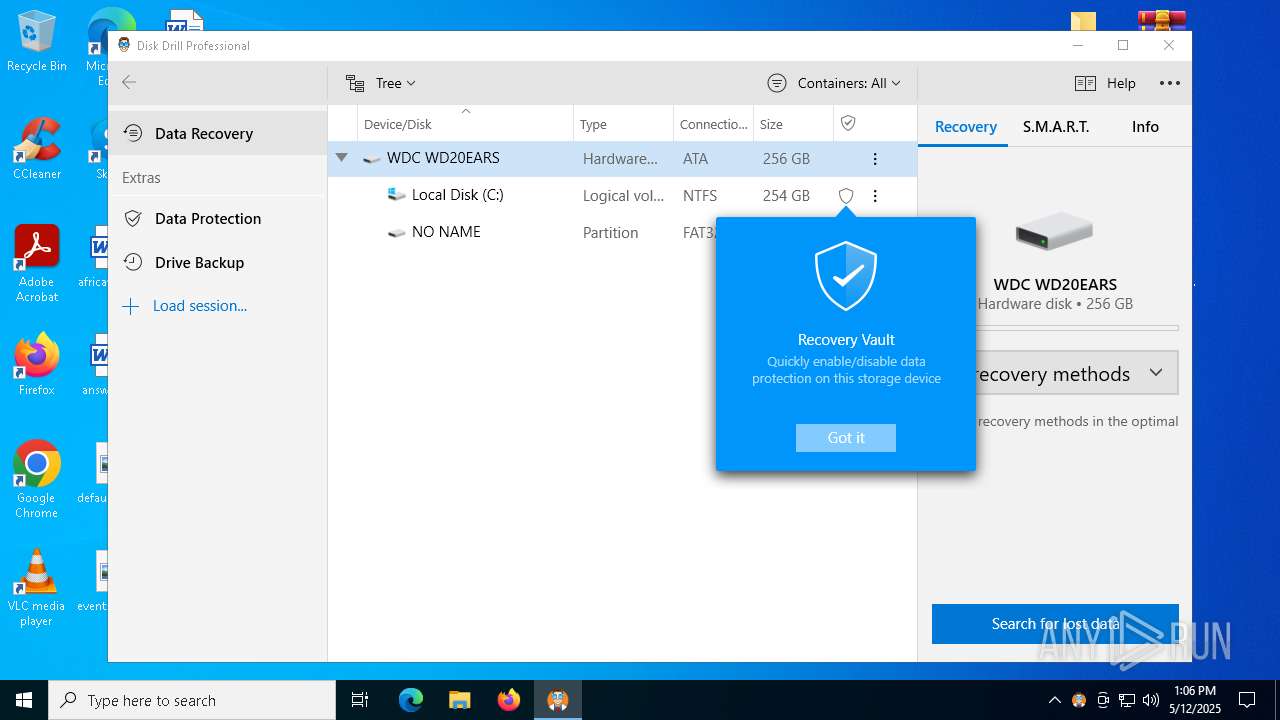The image size is (1280, 720).
Task: Open VLC media player desktop shortcut
Action: tap(37, 587)
